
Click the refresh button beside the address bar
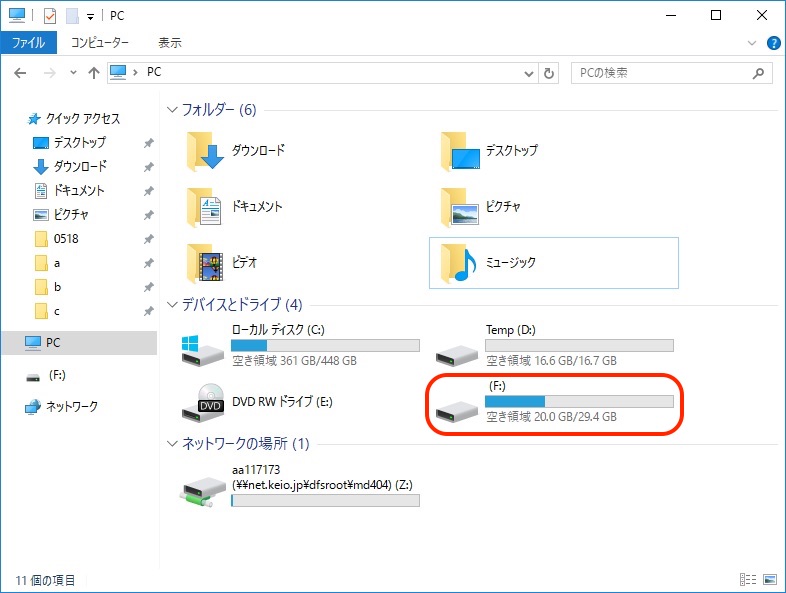click(549, 73)
